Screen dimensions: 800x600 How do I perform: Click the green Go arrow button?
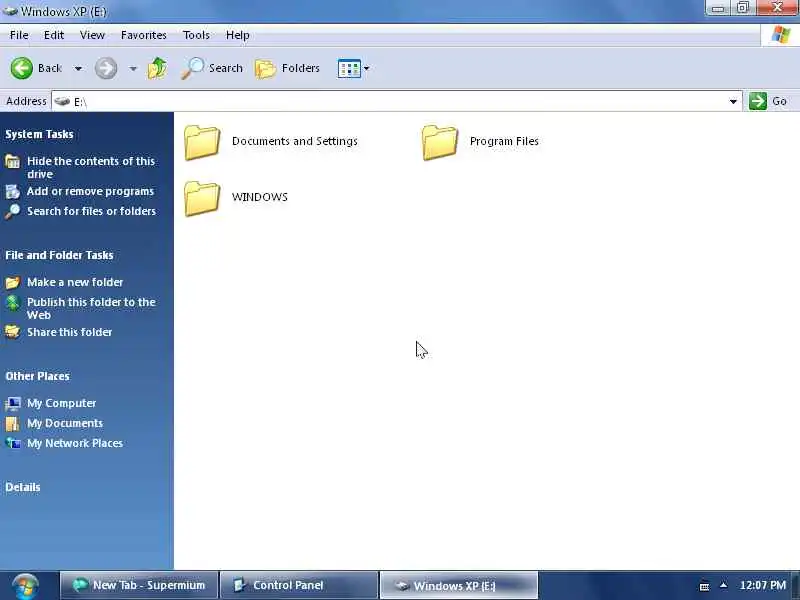click(758, 101)
